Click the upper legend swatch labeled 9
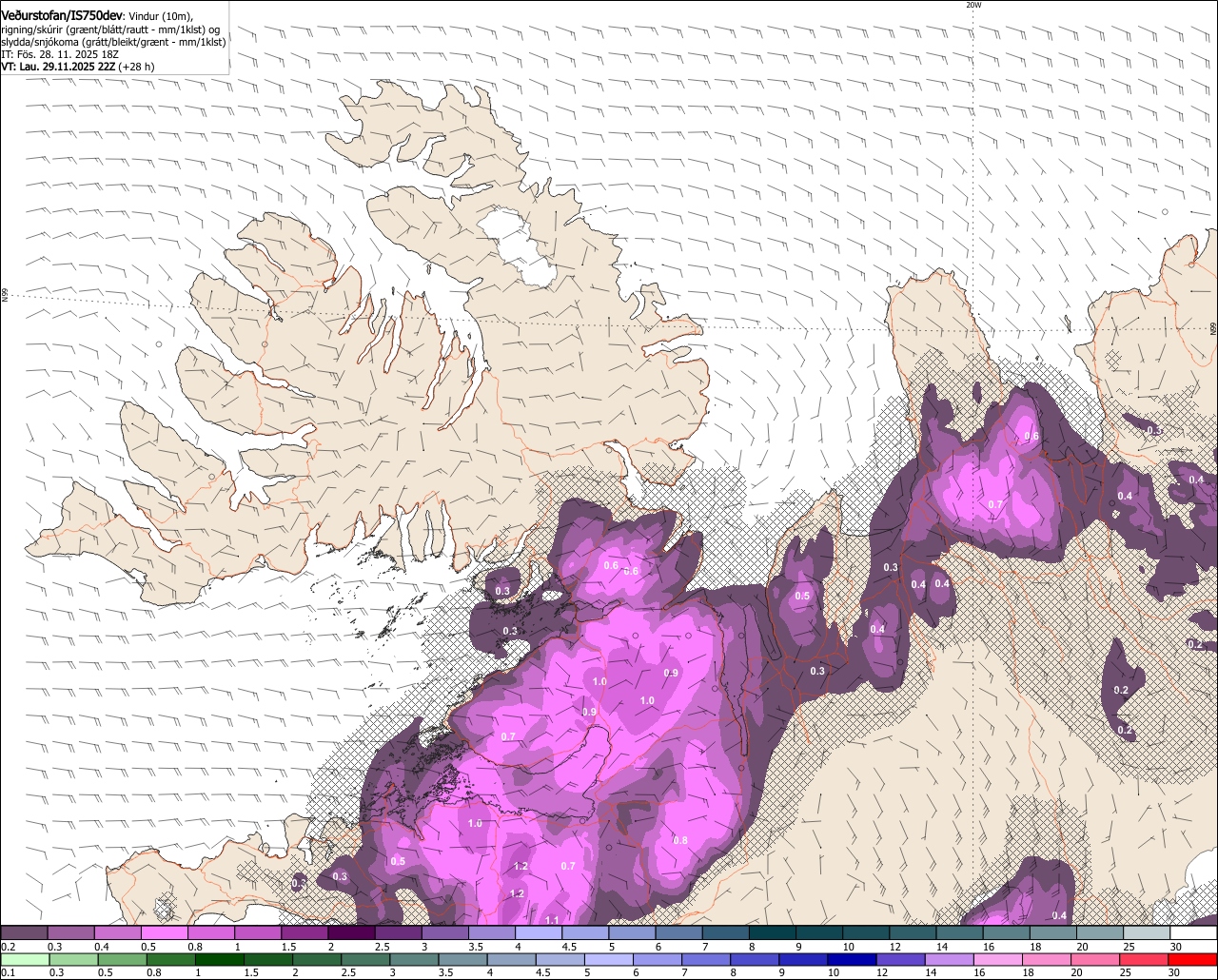 [x=818, y=933]
